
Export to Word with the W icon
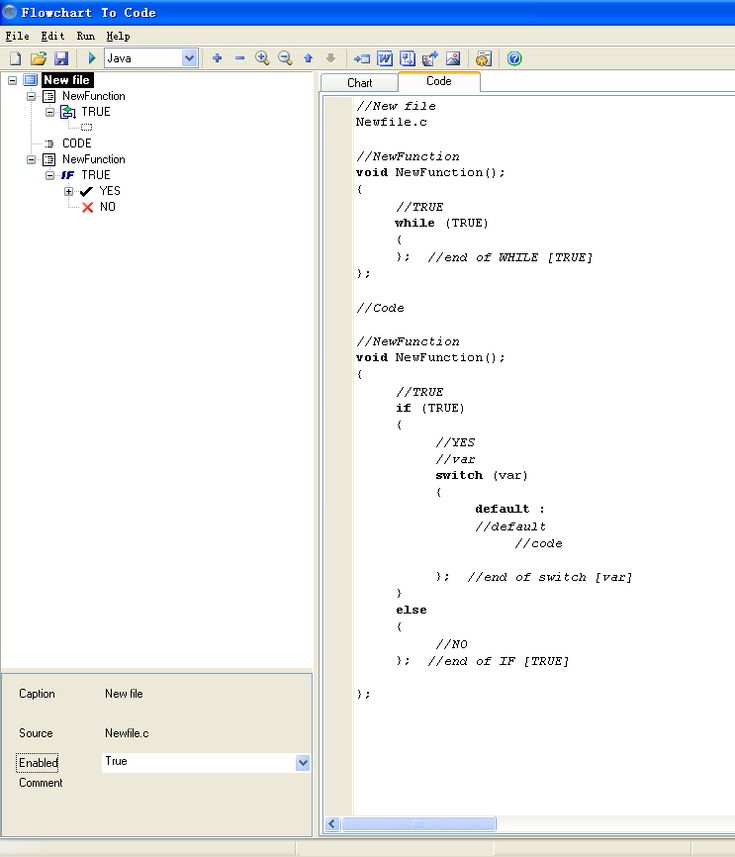(385, 58)
